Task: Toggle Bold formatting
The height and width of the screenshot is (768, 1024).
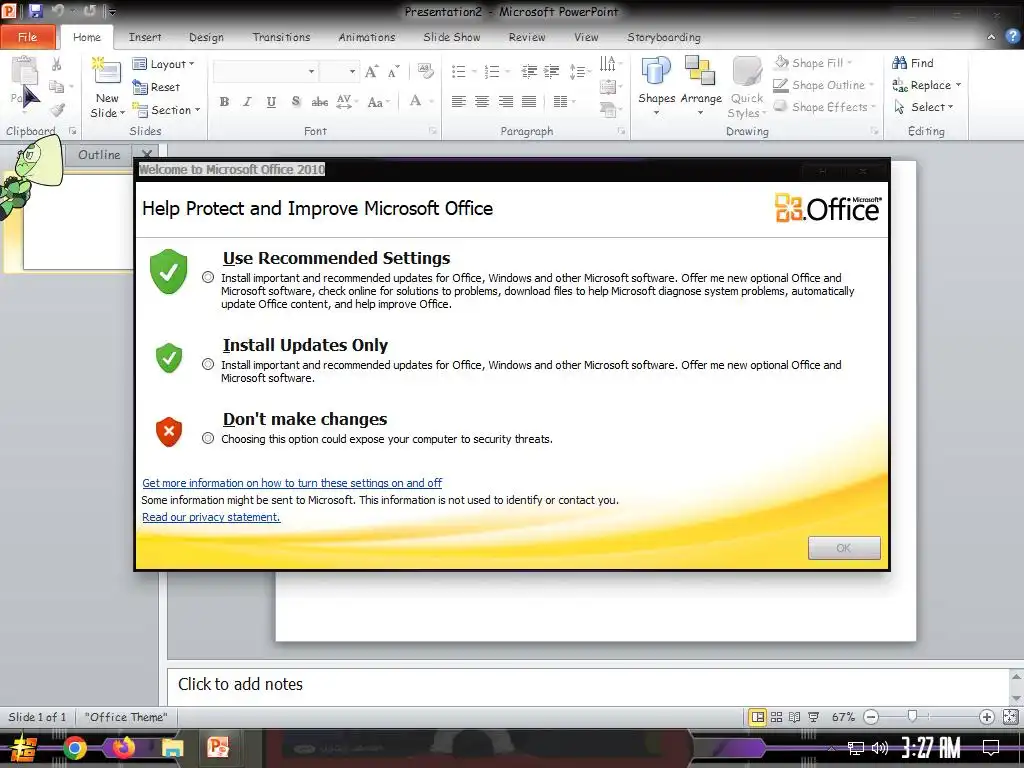Action: pos(224,102)
